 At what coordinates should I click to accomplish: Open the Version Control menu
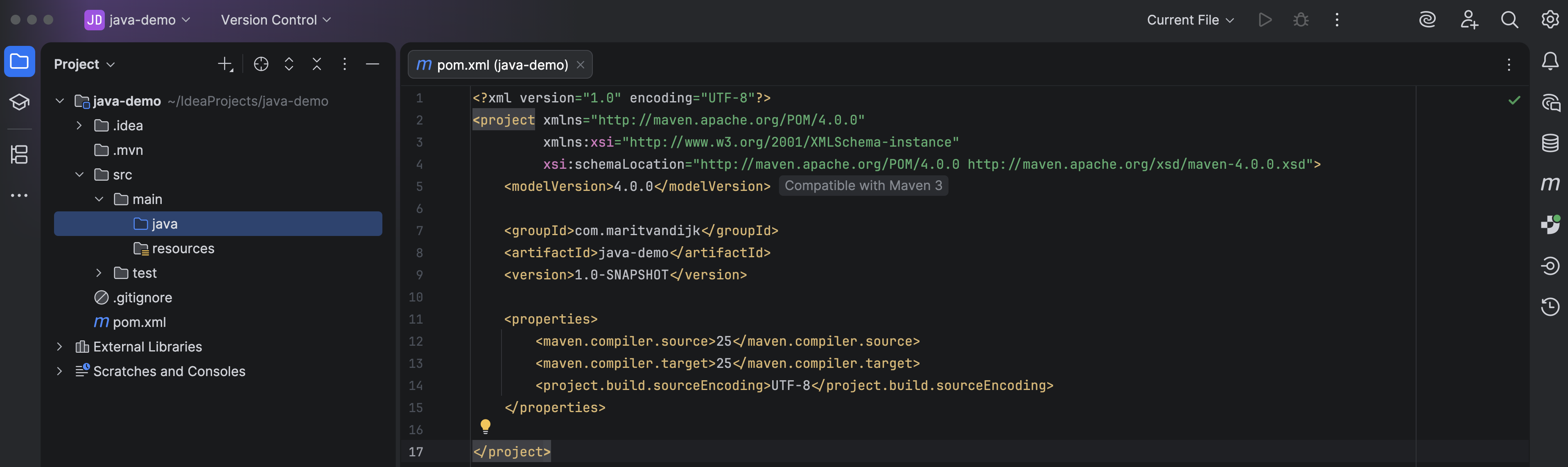point(276,20)
